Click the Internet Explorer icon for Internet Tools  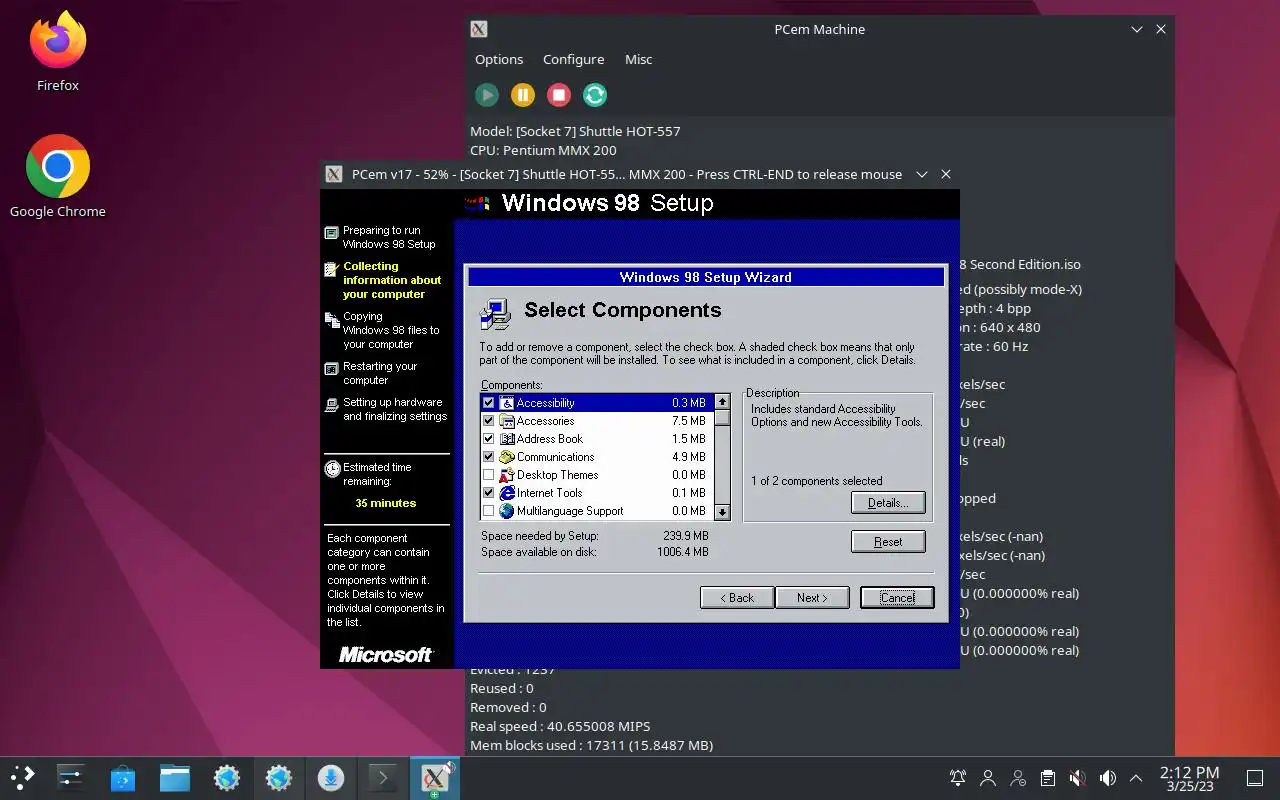[x=506, y=493]
